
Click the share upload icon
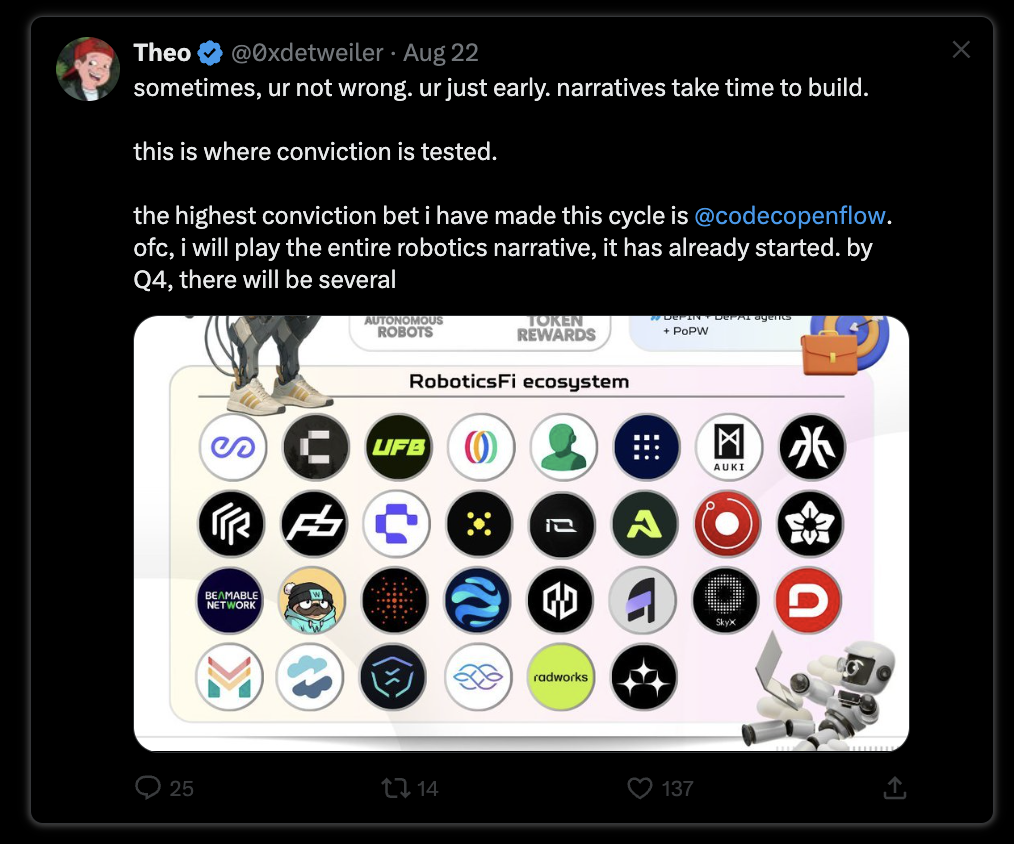coord(895,787)
